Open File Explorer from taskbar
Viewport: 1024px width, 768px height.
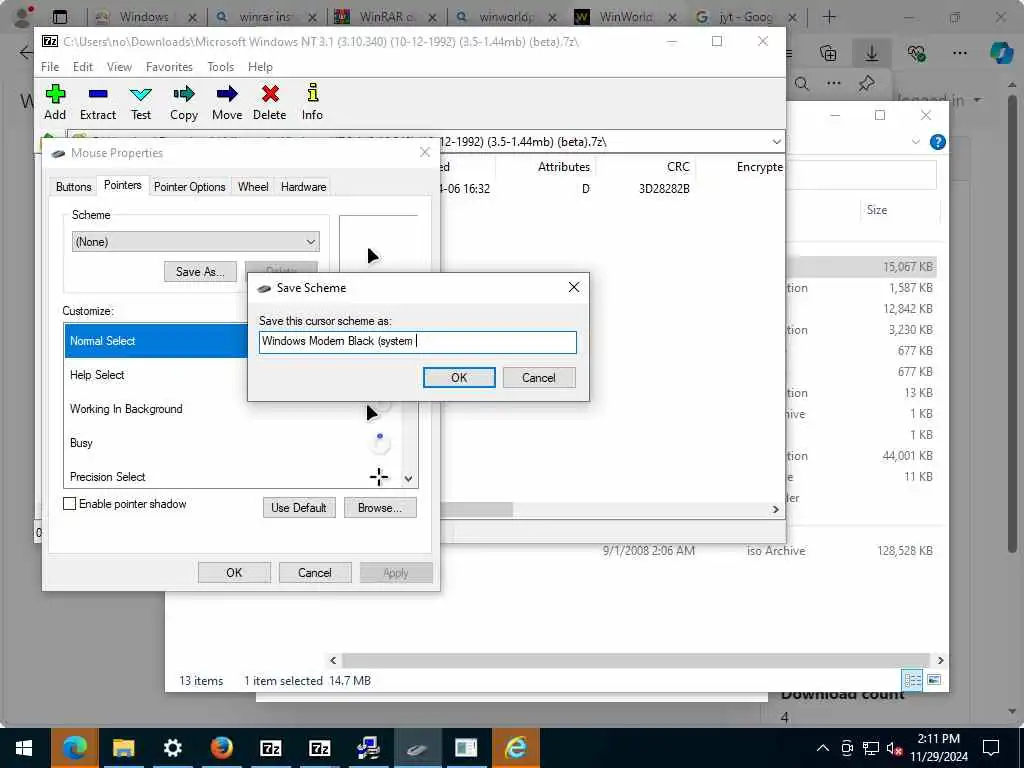tap(123, 748)
